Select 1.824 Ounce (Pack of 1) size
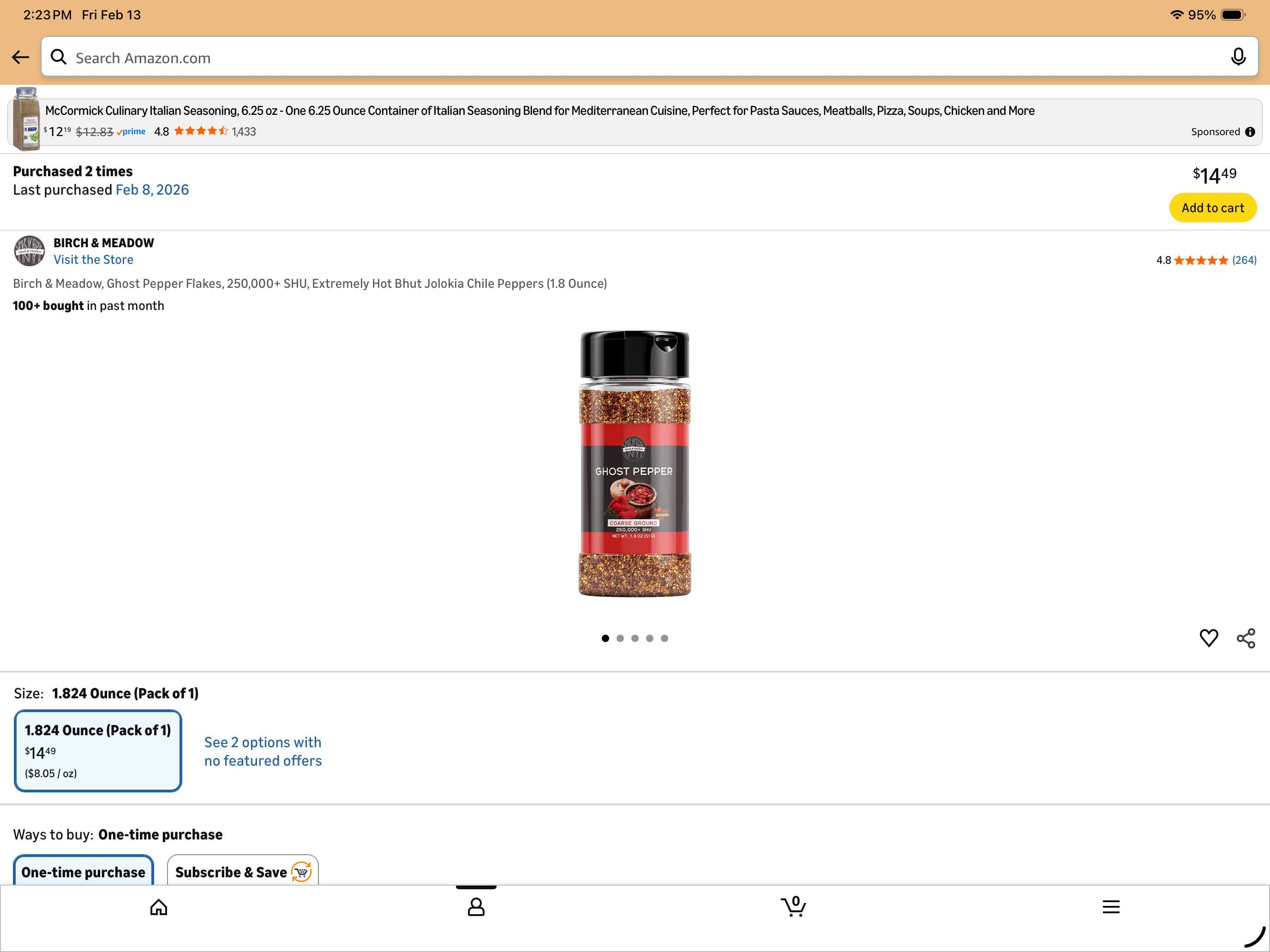 coord(98,750)
